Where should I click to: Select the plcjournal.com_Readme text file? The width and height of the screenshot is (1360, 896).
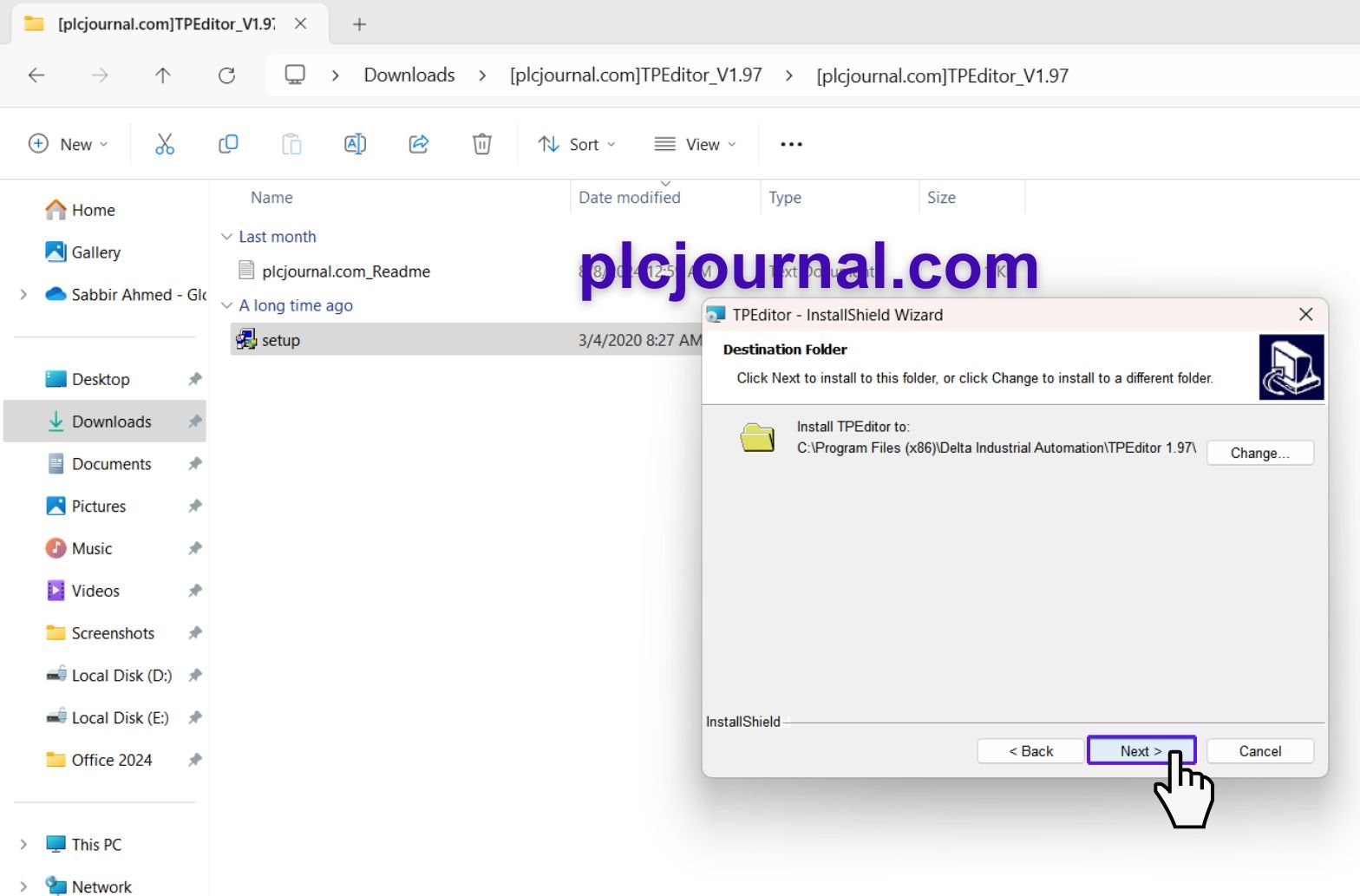346,271
